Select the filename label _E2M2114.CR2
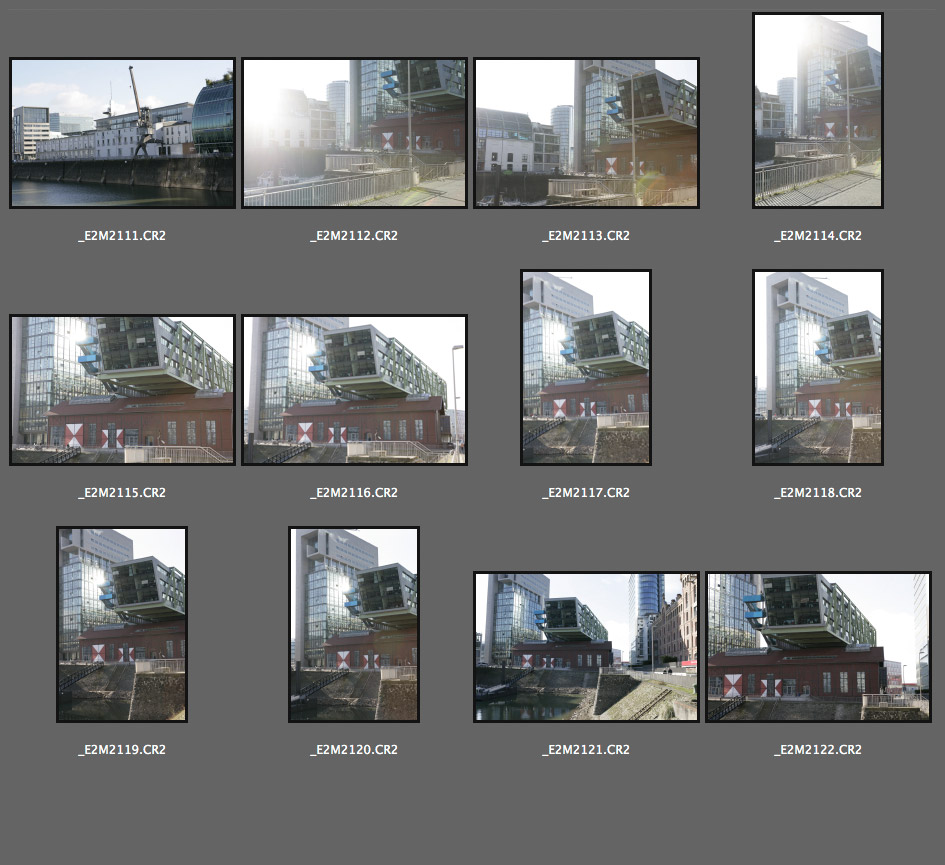 [817, 236]
